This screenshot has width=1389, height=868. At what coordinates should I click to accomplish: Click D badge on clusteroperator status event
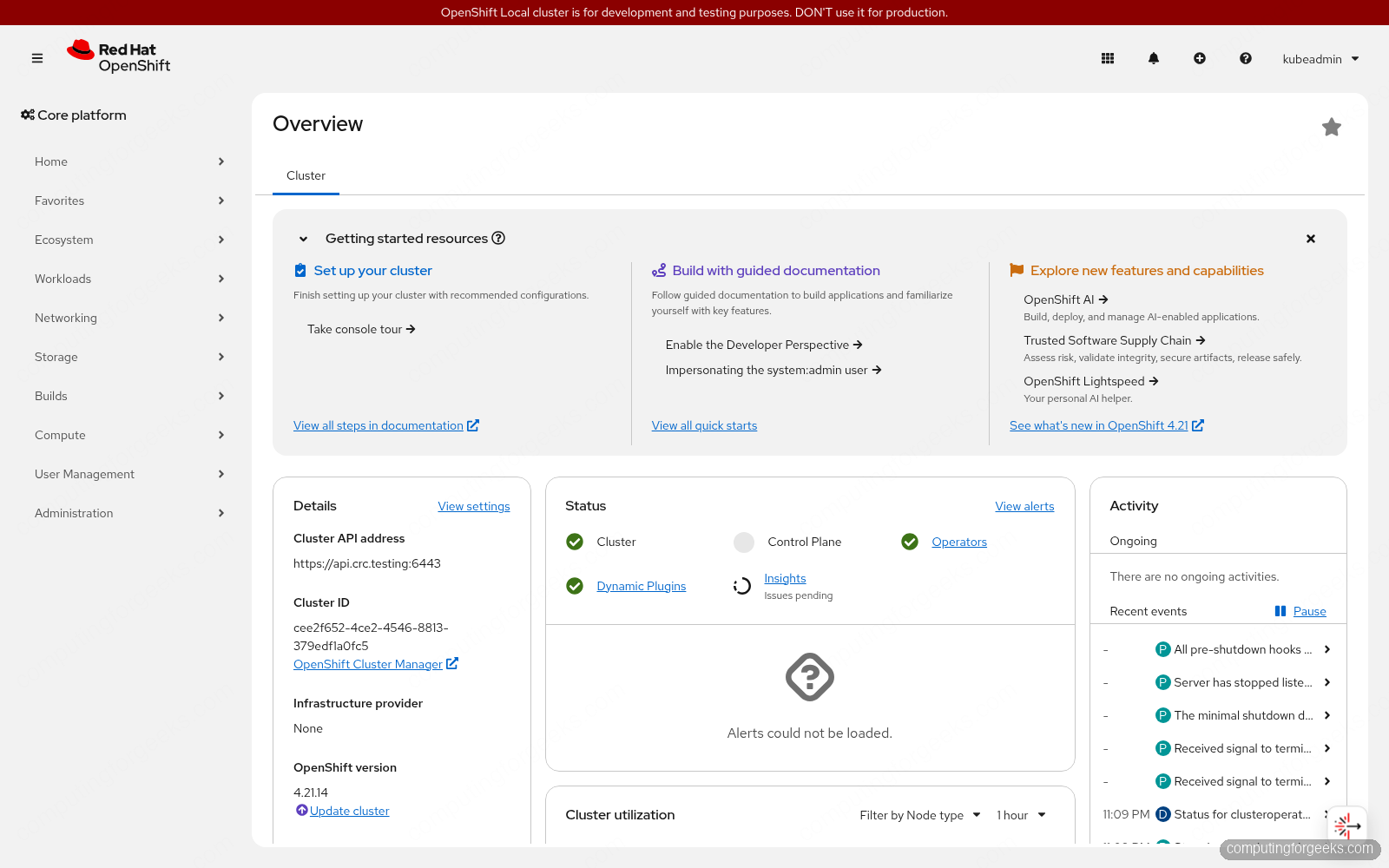1163,814
